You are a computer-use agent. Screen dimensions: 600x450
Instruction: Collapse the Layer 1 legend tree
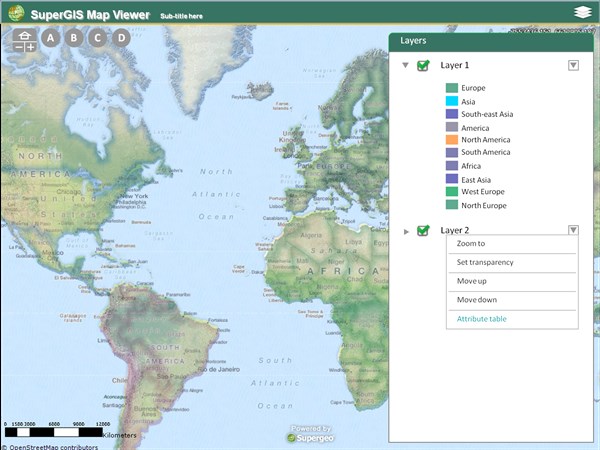[405, 65]
